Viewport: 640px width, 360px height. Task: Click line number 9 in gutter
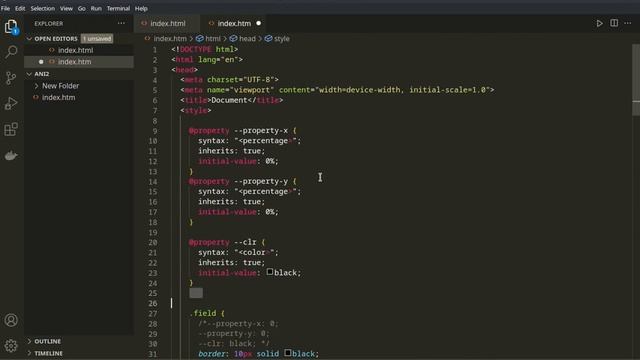155,131
